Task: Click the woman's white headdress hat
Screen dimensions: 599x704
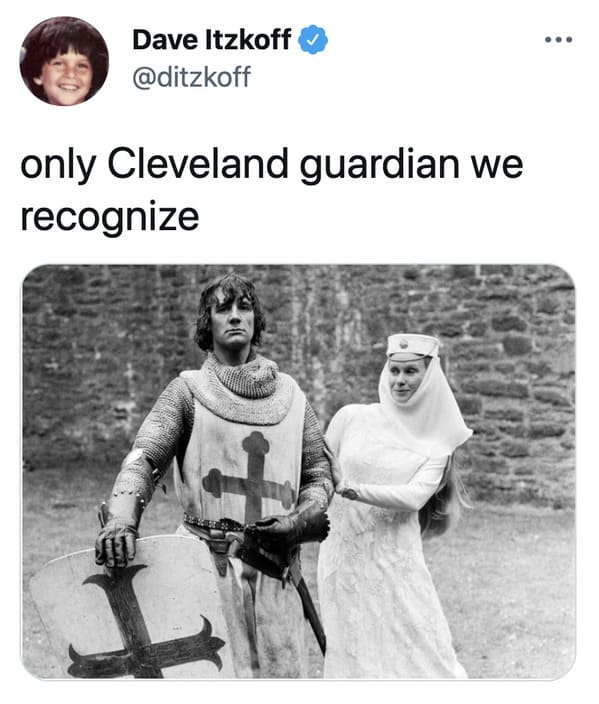Action: 413,347
